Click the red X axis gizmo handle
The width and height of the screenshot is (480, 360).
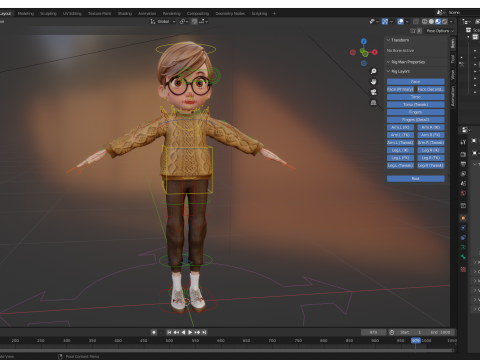pyautogui.click(x=375, y=52)
